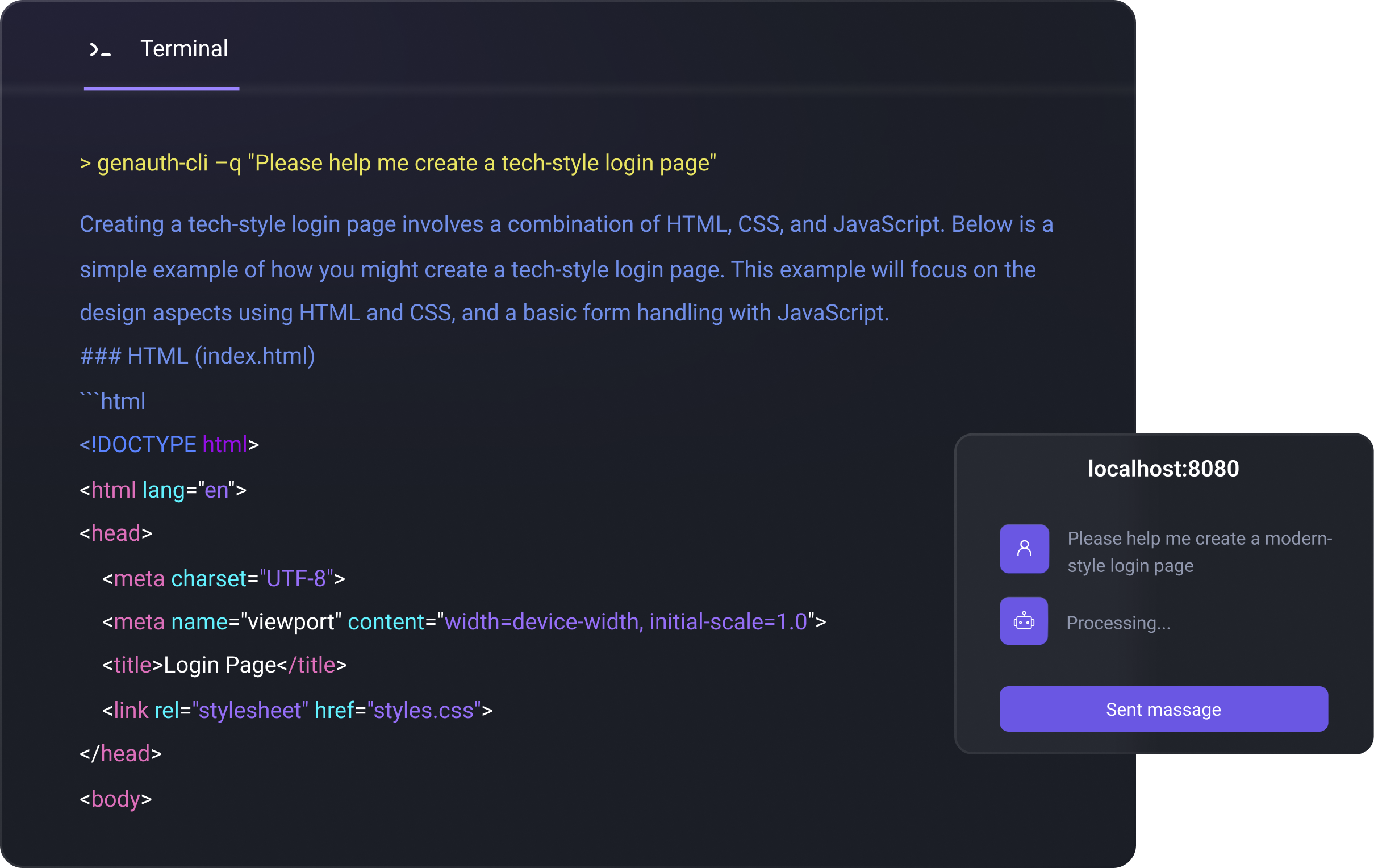Click the '### HTML (index.html)' line
The height and width of the screenshot is (868, 1374).
point(198,356)
